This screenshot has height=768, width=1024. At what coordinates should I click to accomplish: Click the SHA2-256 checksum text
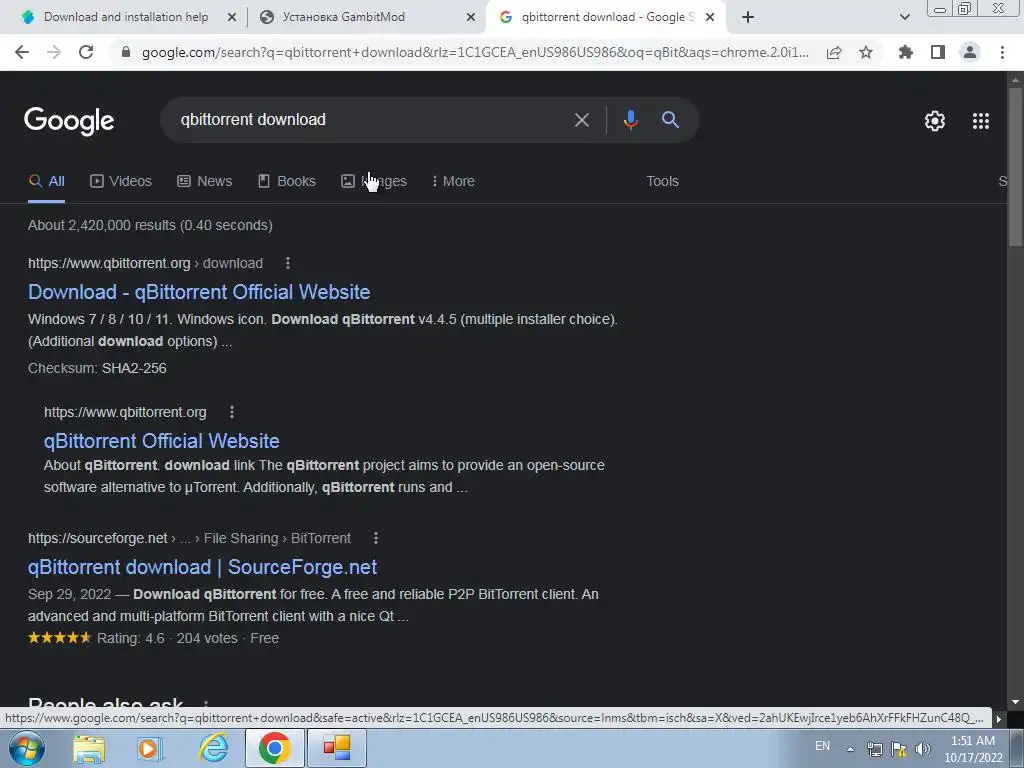tap(134, 368)
